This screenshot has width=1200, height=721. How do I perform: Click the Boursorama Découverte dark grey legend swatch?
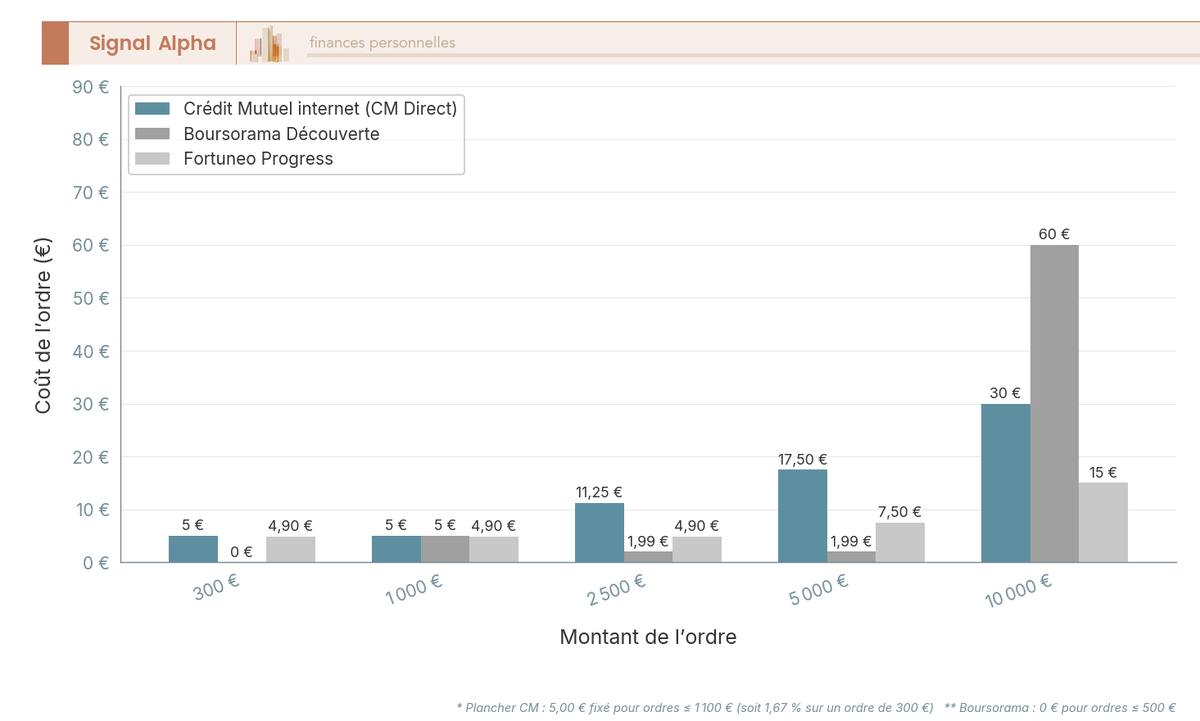click(x=153, y=133)
